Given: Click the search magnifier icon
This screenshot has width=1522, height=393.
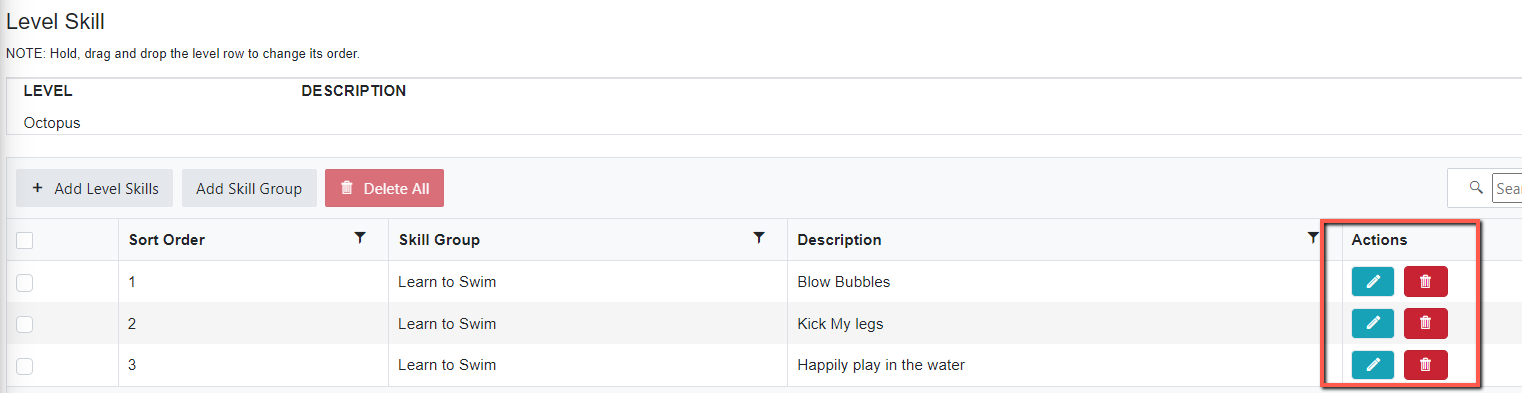Looking at the screenshot, I should [x=1475, y=187].
